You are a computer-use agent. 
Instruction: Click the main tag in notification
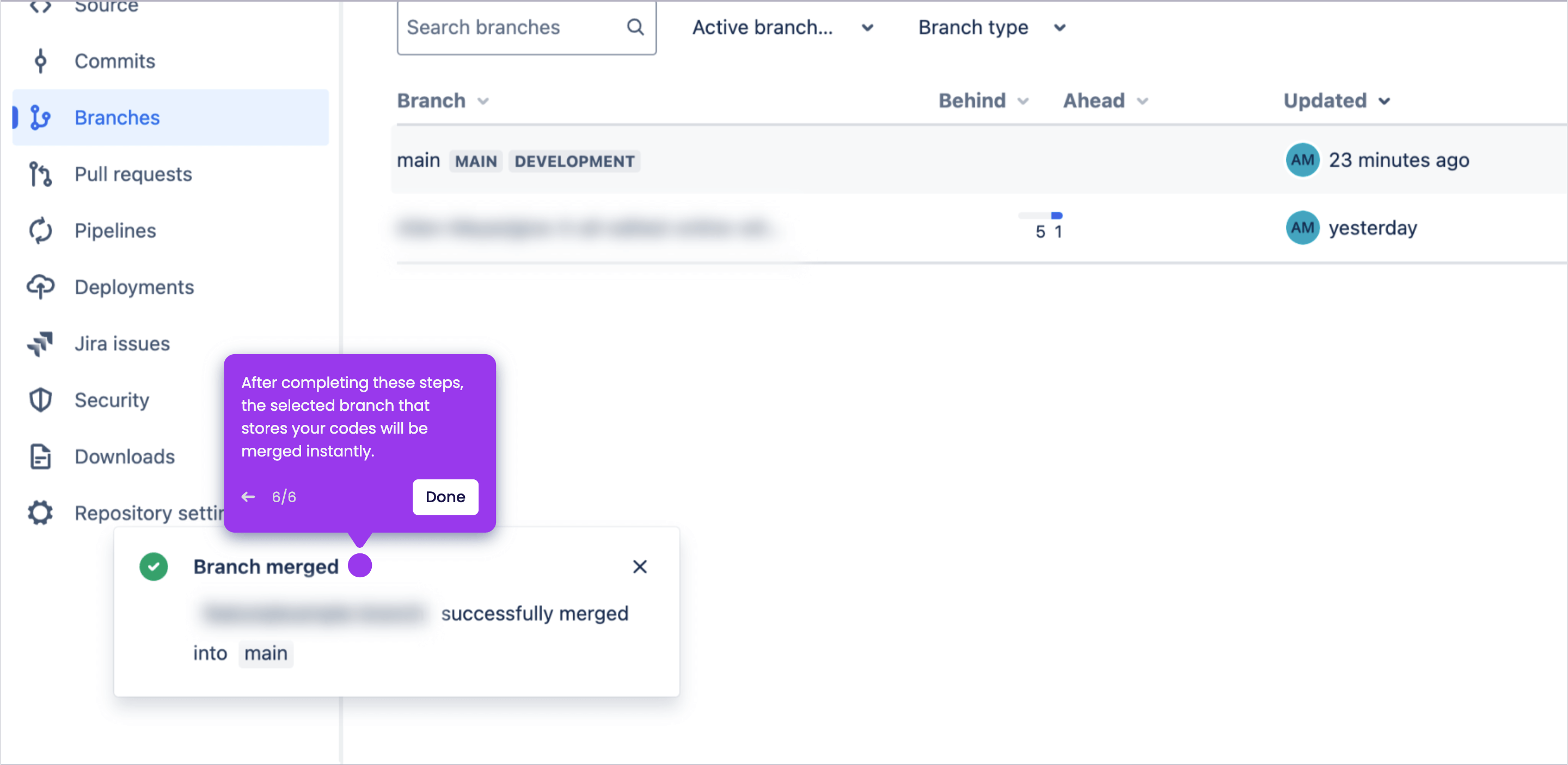(265, 653)
